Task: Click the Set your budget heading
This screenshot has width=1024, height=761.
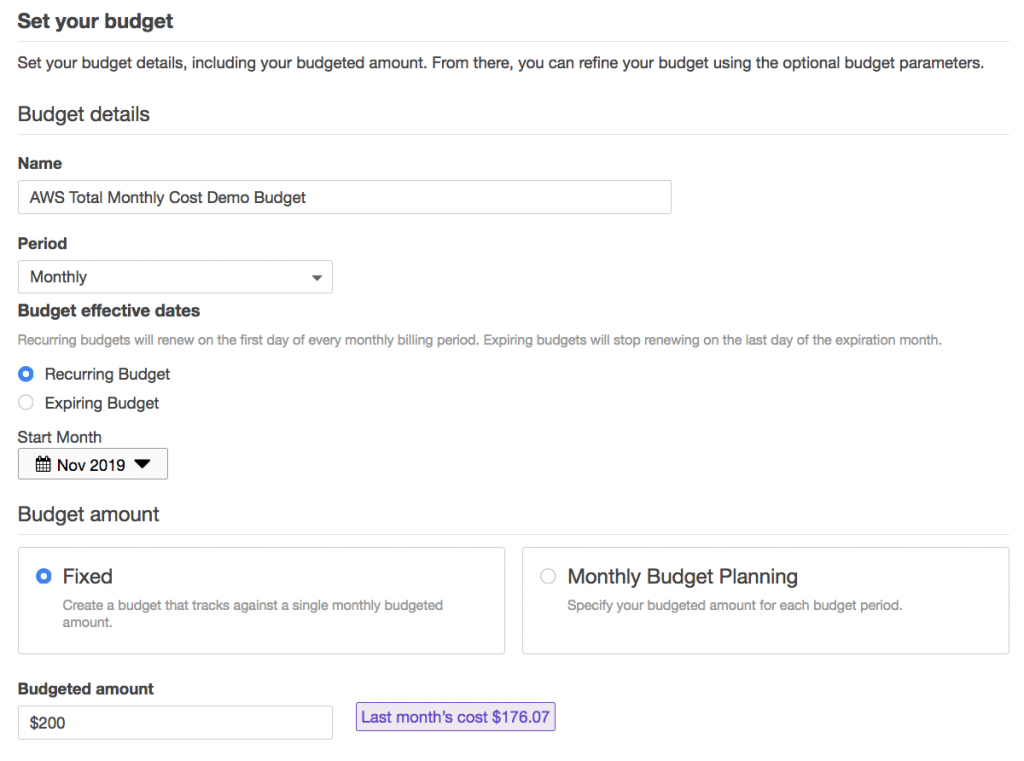Action: 95,21
